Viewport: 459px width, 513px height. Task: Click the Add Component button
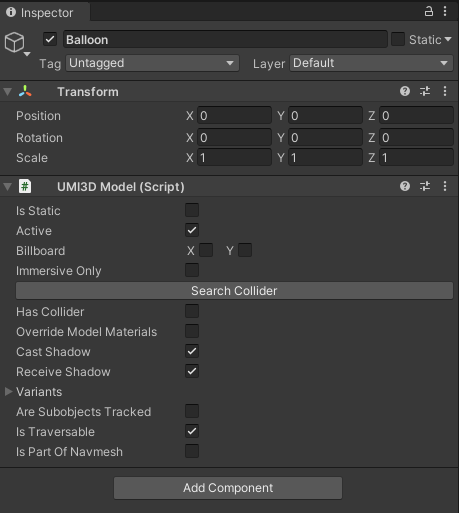[x=228, y=488]
